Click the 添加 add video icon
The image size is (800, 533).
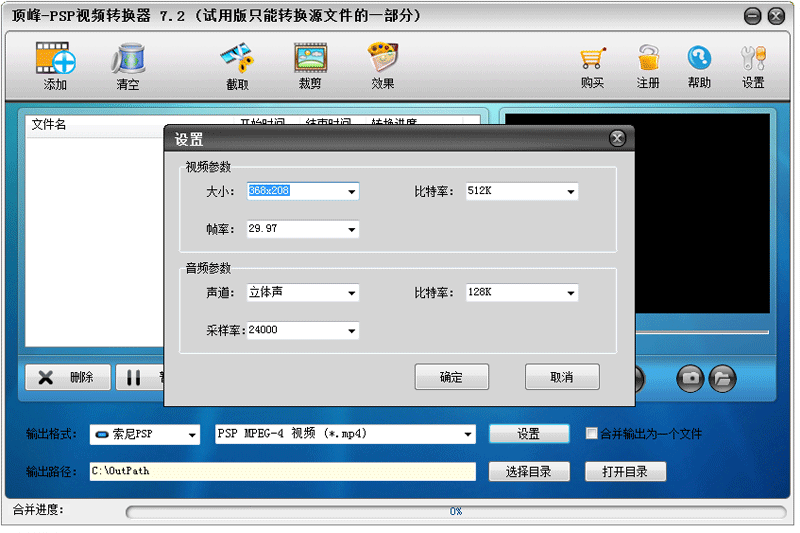coord(56,58)
